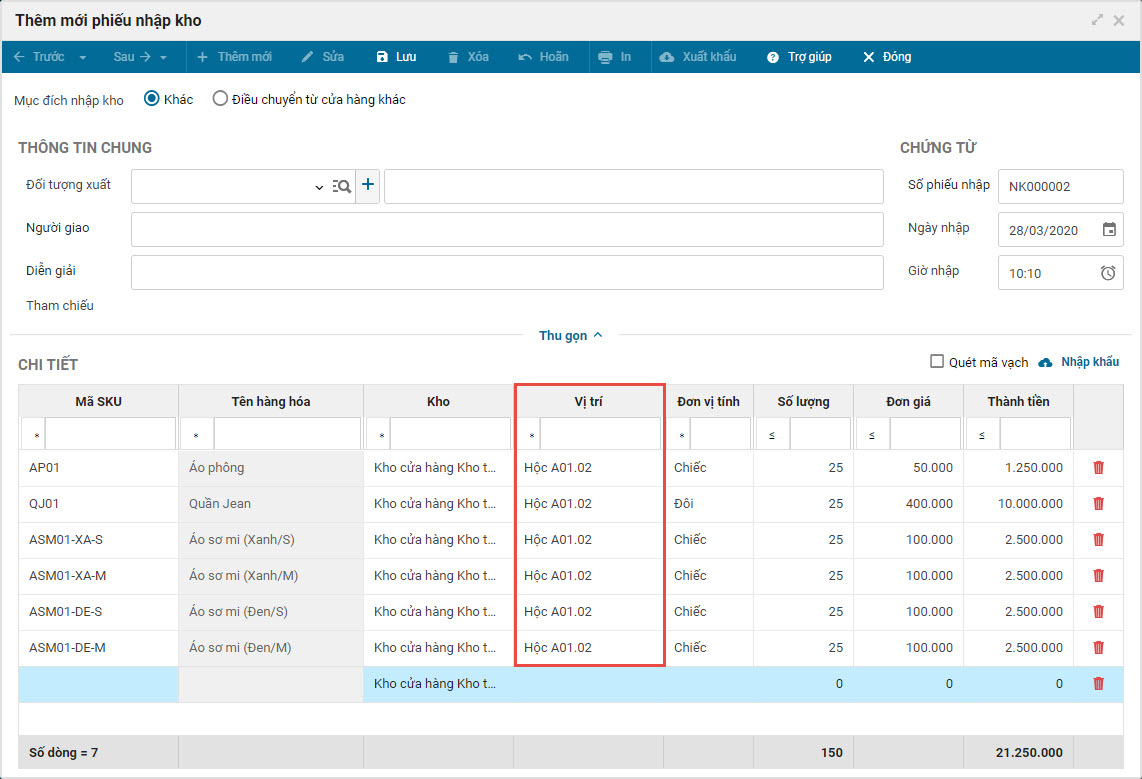The image size is (1142, 779).
Task: Click the Trợ giúp help icon
Action: coord(773,57)
